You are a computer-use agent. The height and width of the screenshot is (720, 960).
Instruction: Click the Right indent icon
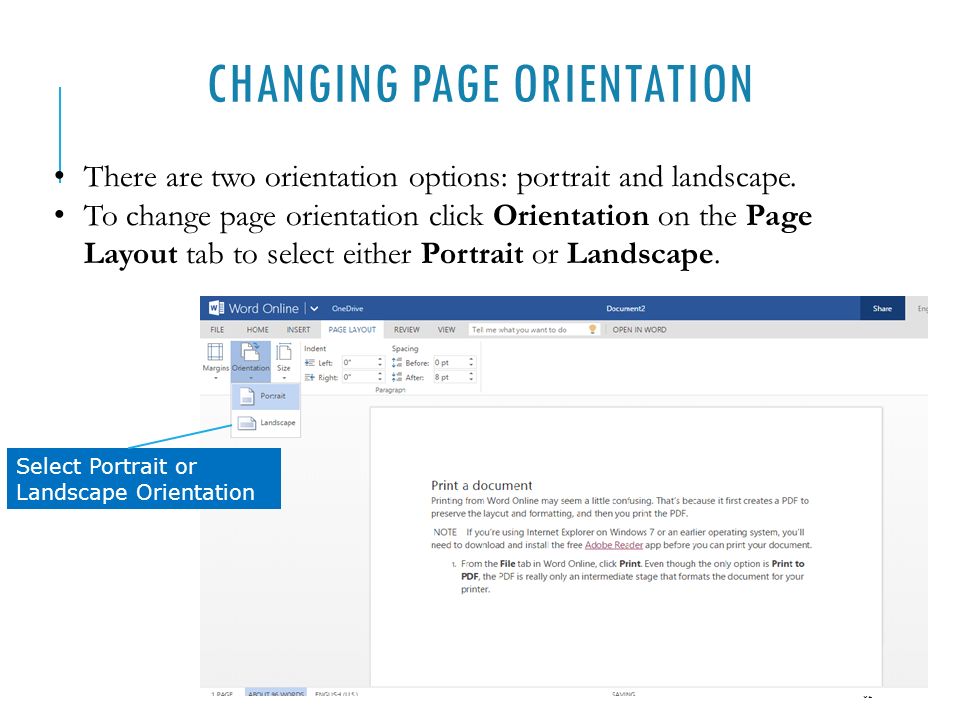pyautogui.click(x=310, y=377)
